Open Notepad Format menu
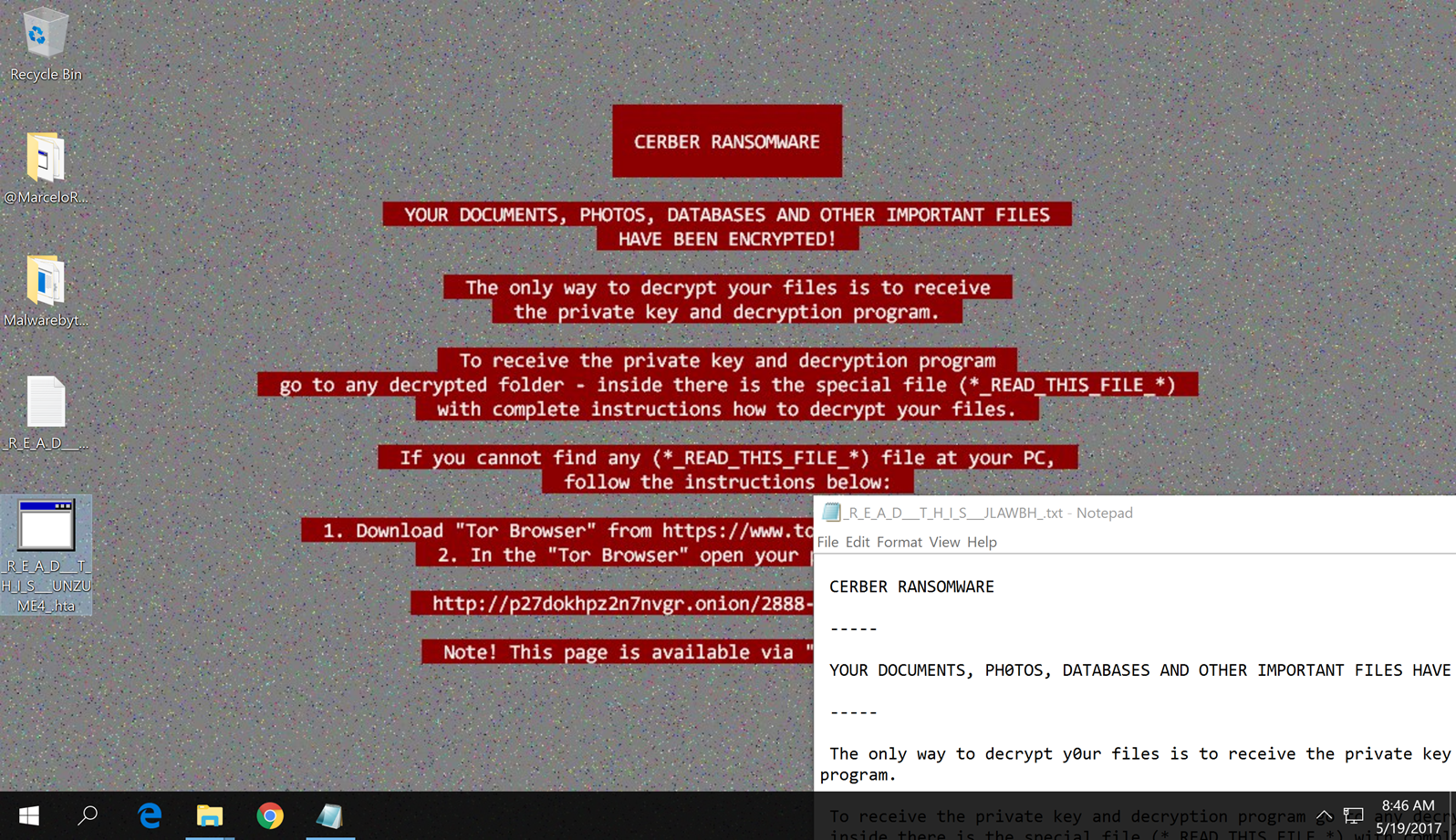 click(900, 542)
